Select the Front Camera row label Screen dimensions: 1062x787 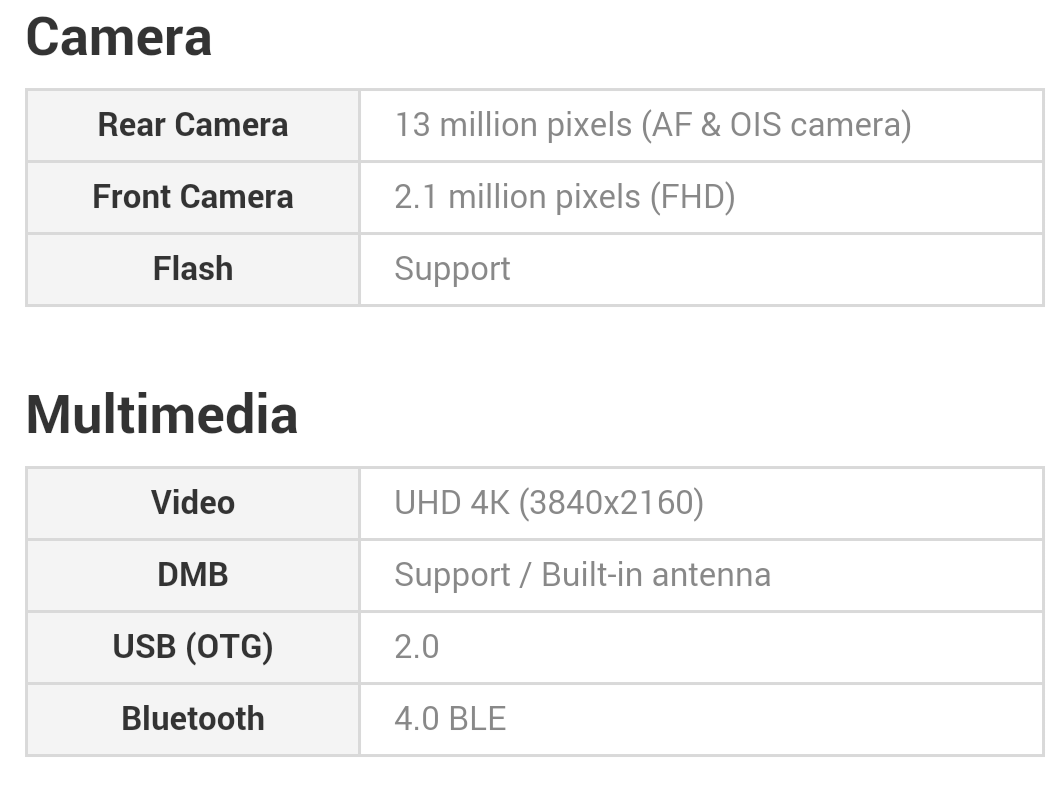(193, 197)
